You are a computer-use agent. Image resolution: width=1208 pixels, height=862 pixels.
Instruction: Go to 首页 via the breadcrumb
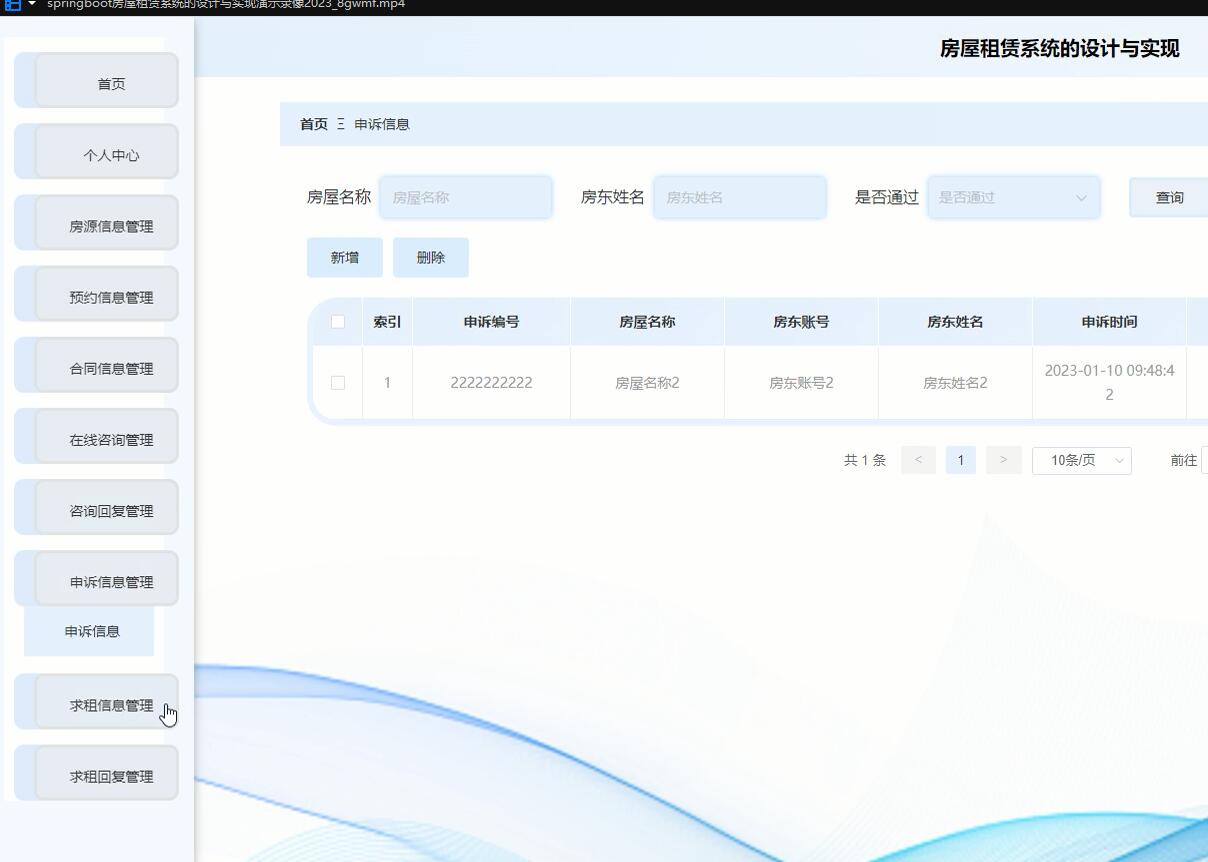coord(314,124)
